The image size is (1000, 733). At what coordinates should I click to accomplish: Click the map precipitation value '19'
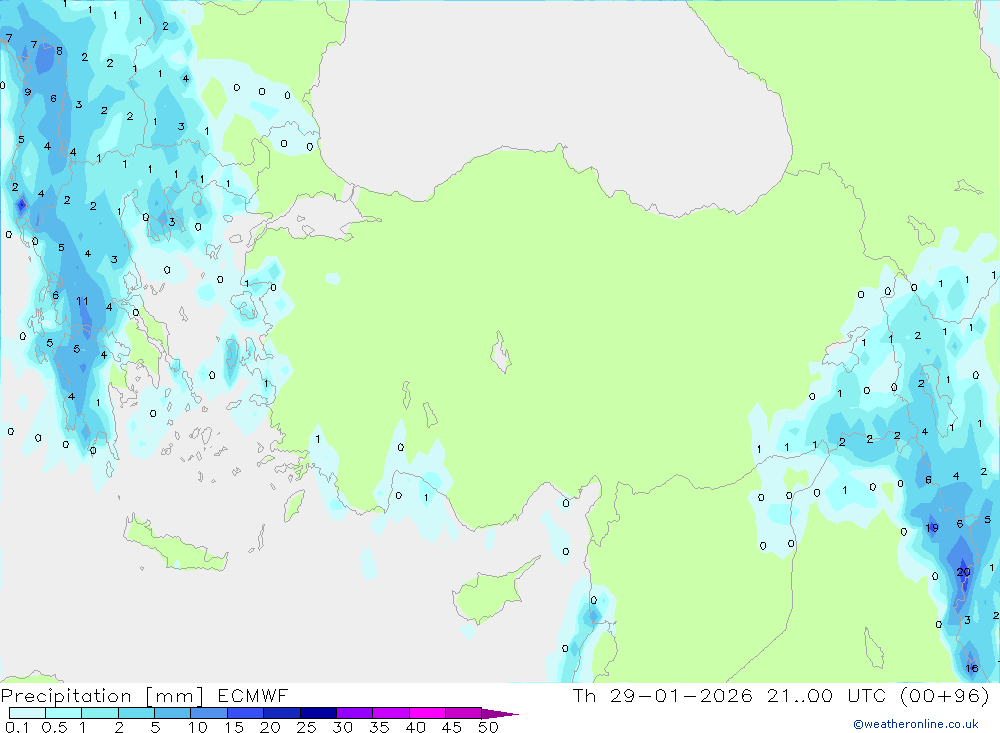tap(932, 528)
